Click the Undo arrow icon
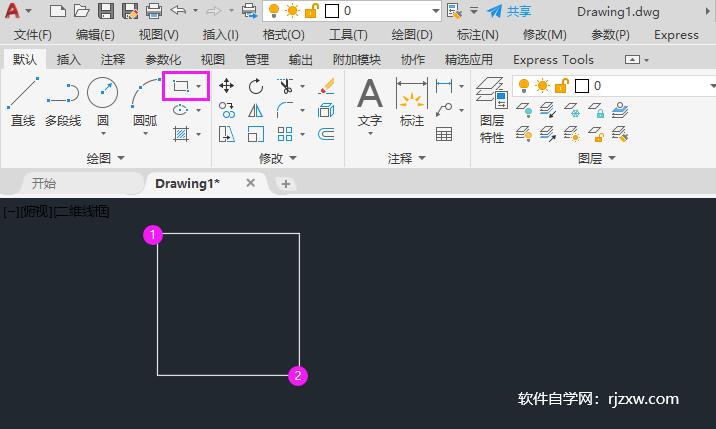Image resolution: width=716 pixels, height=429 pixels. click(178, 10)
